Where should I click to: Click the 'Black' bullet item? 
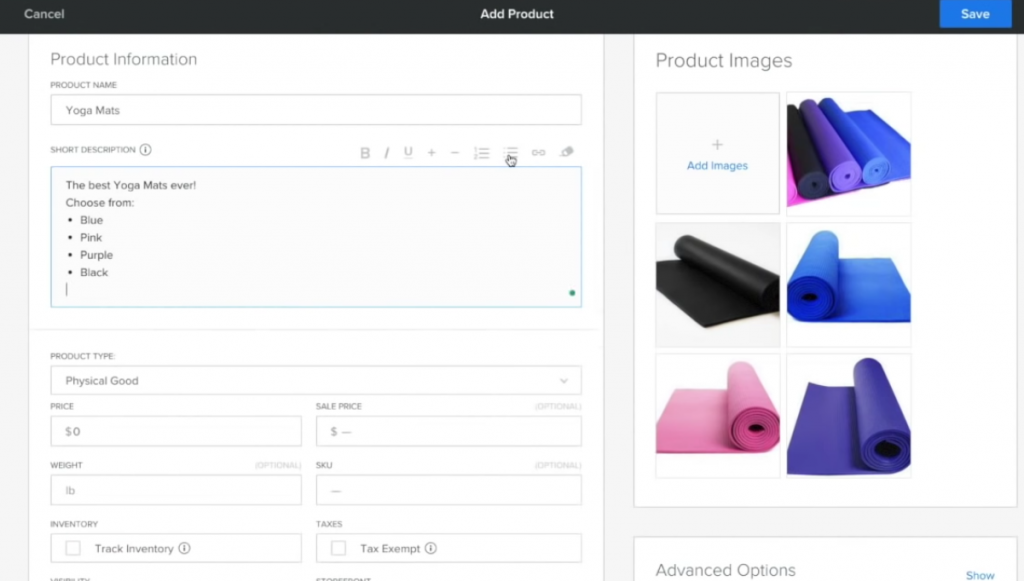click(x=94, y=273)
